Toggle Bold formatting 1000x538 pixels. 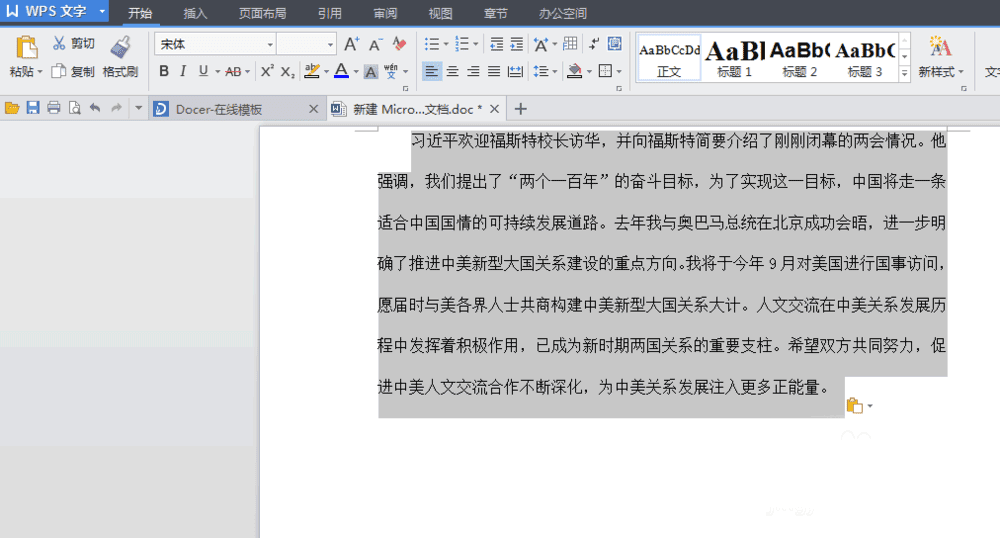pos(164,71)
